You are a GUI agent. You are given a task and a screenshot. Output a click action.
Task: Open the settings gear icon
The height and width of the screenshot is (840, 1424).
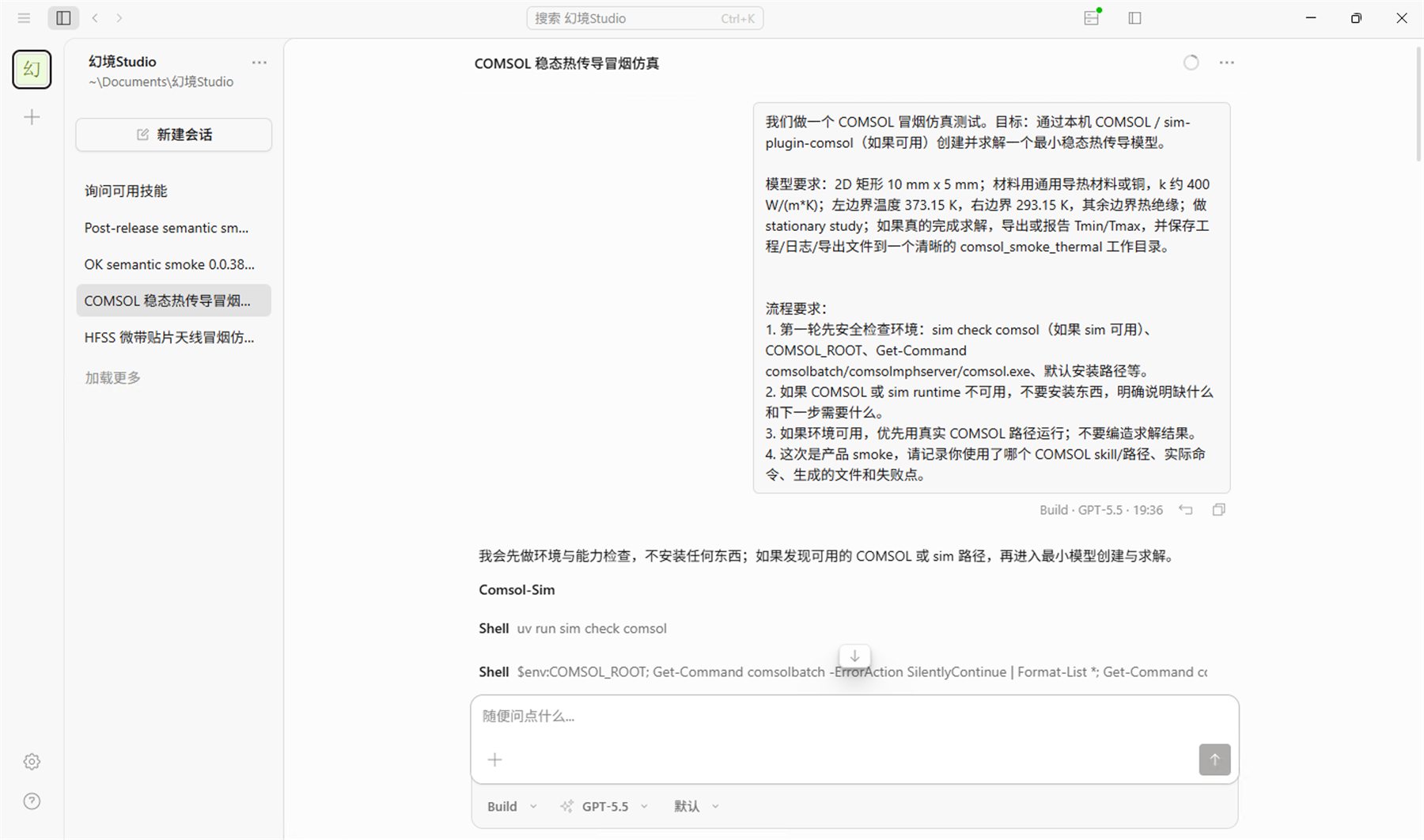click(32, 762)
